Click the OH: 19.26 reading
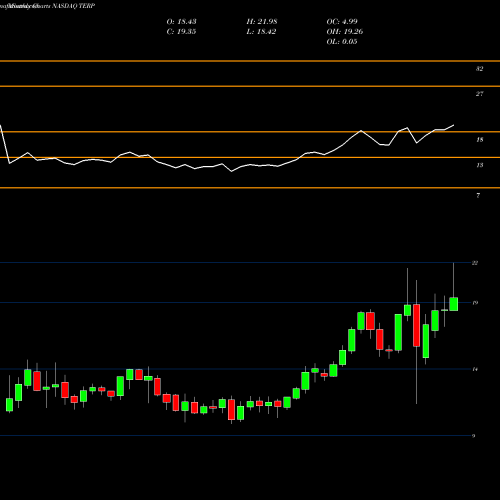The image size is (500, 500). [345, 32]
